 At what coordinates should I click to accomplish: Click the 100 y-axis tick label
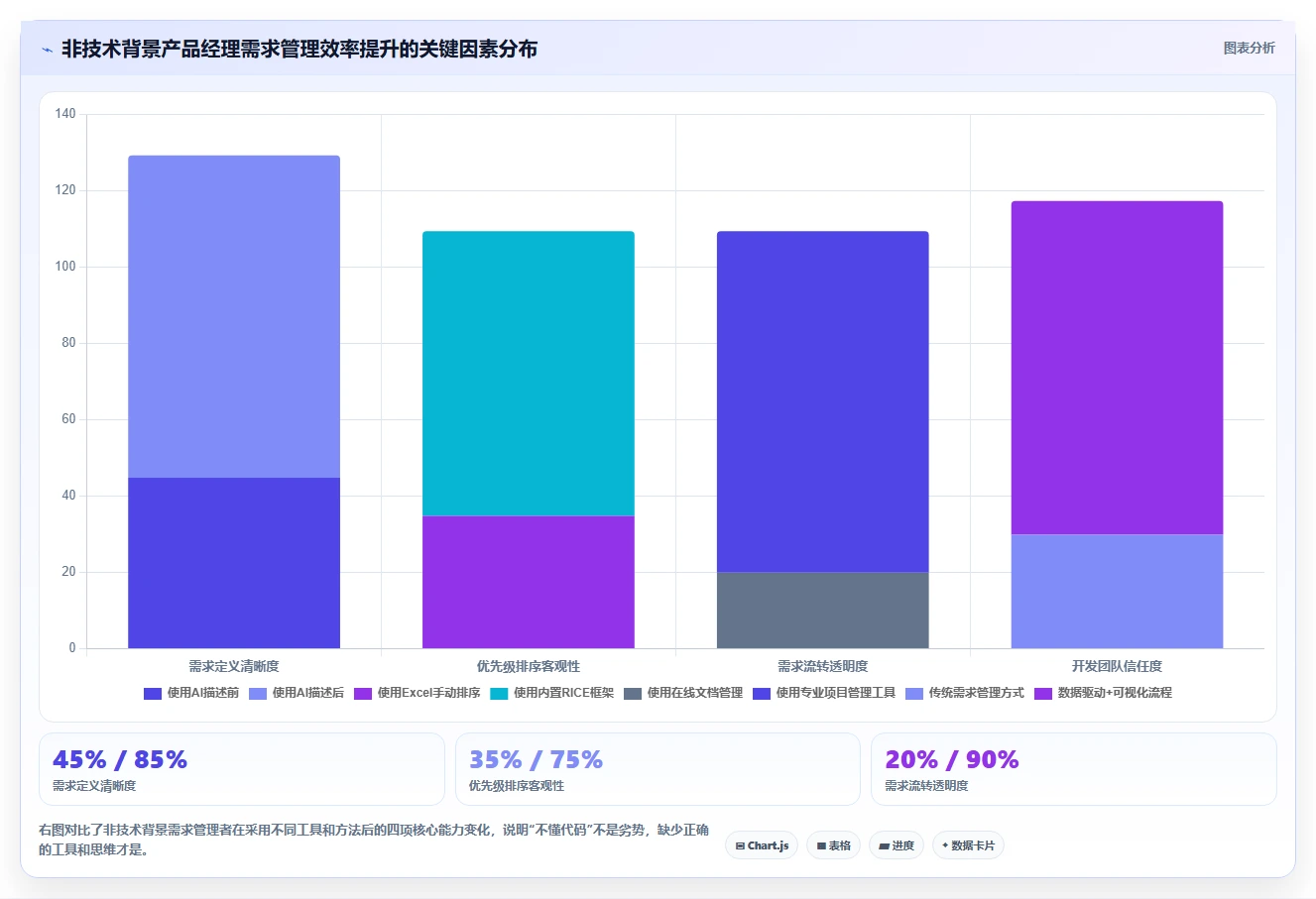pos(65,267)
